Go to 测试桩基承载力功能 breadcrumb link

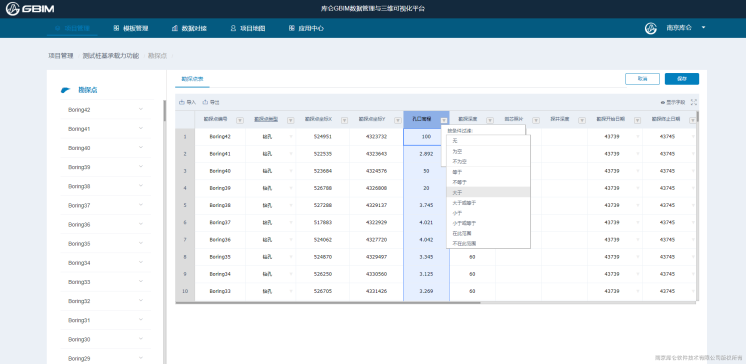[110, 56]
